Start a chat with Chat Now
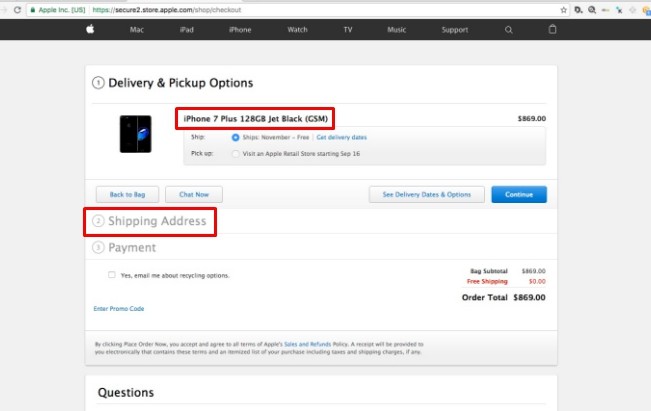Screen dimensions: 651x411 click(x=194, y=194)
